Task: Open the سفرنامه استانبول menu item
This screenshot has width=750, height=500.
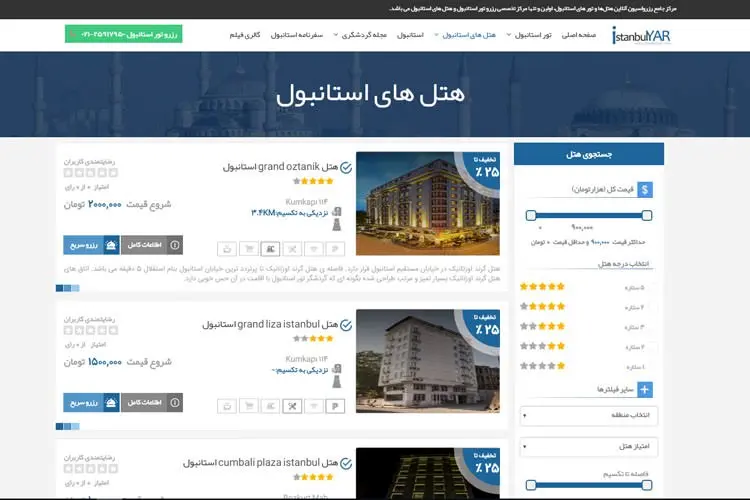Action: (x=297, y=35)
